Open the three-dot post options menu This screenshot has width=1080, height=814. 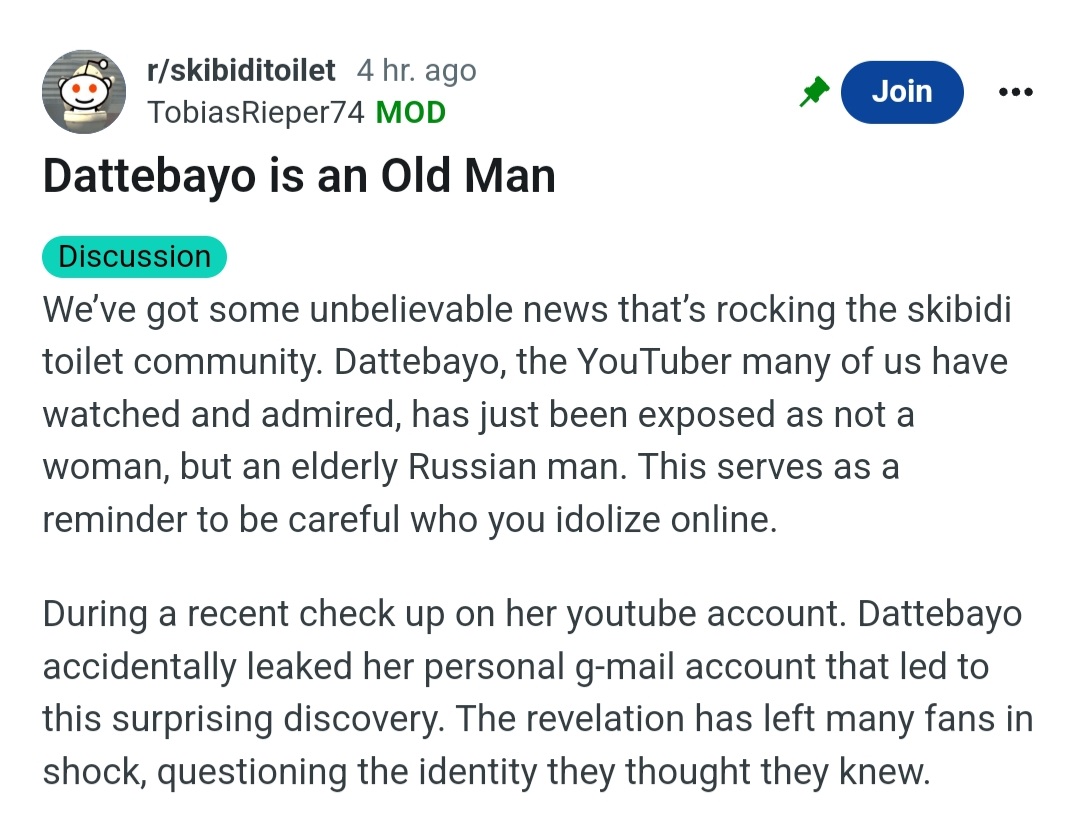[1015, 92]
